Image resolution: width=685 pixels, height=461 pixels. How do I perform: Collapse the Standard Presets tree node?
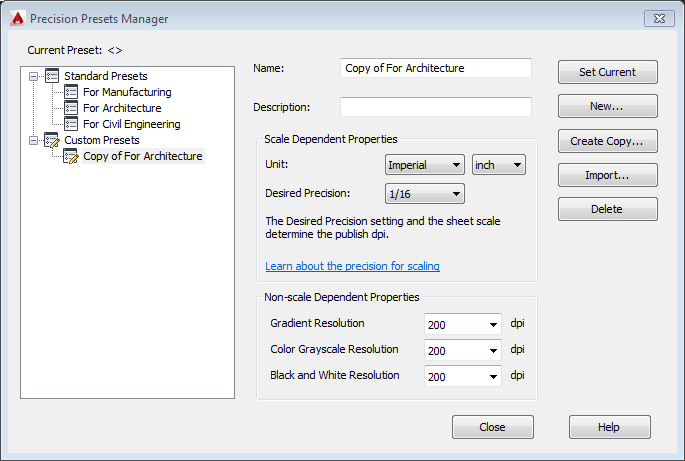[x=35, y=76]
